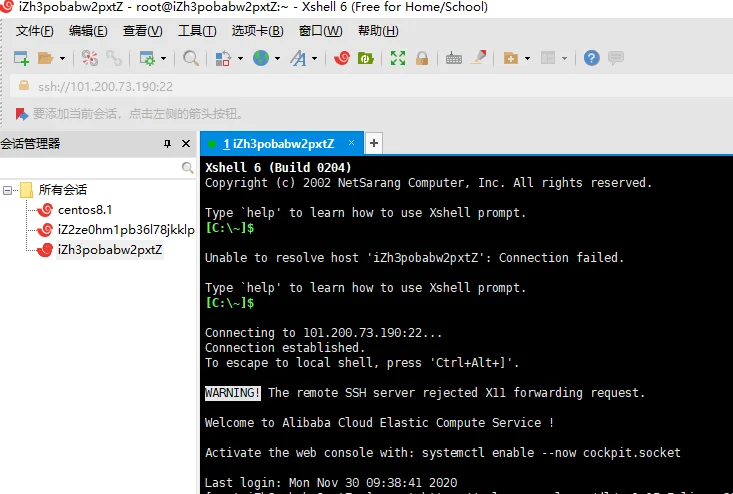Click the keyboard key mapping icon
The image size is (733, 494).
pos(453,59)
